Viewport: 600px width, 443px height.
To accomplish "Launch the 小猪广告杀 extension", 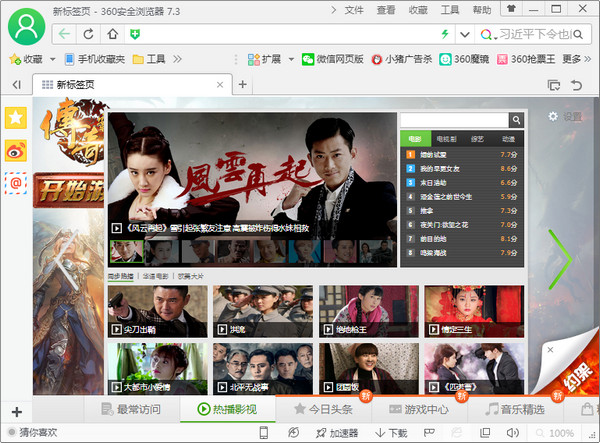I will [402, 59].
